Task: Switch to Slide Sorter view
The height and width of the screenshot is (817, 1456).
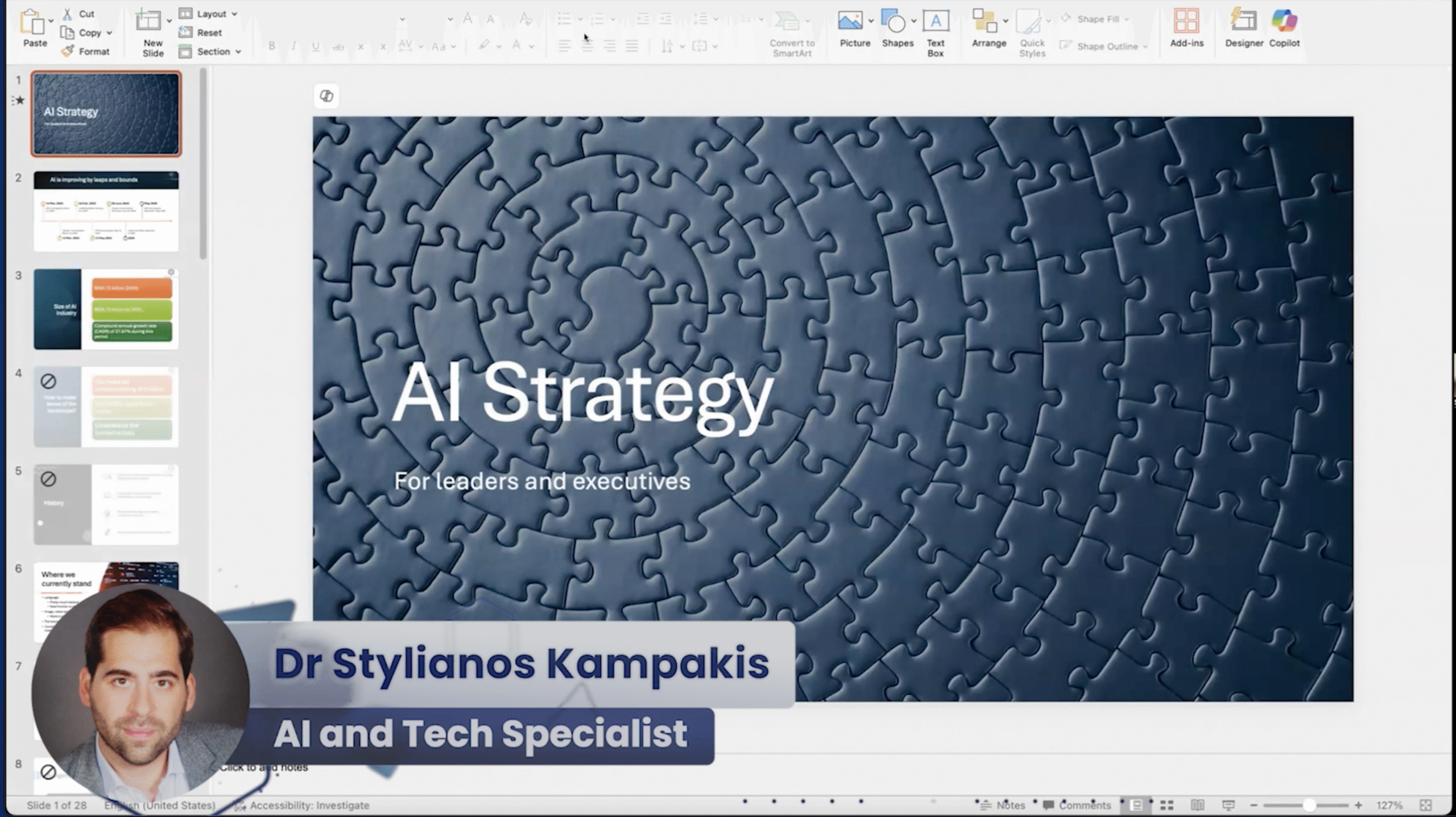Action: [x=1167, y=805]
